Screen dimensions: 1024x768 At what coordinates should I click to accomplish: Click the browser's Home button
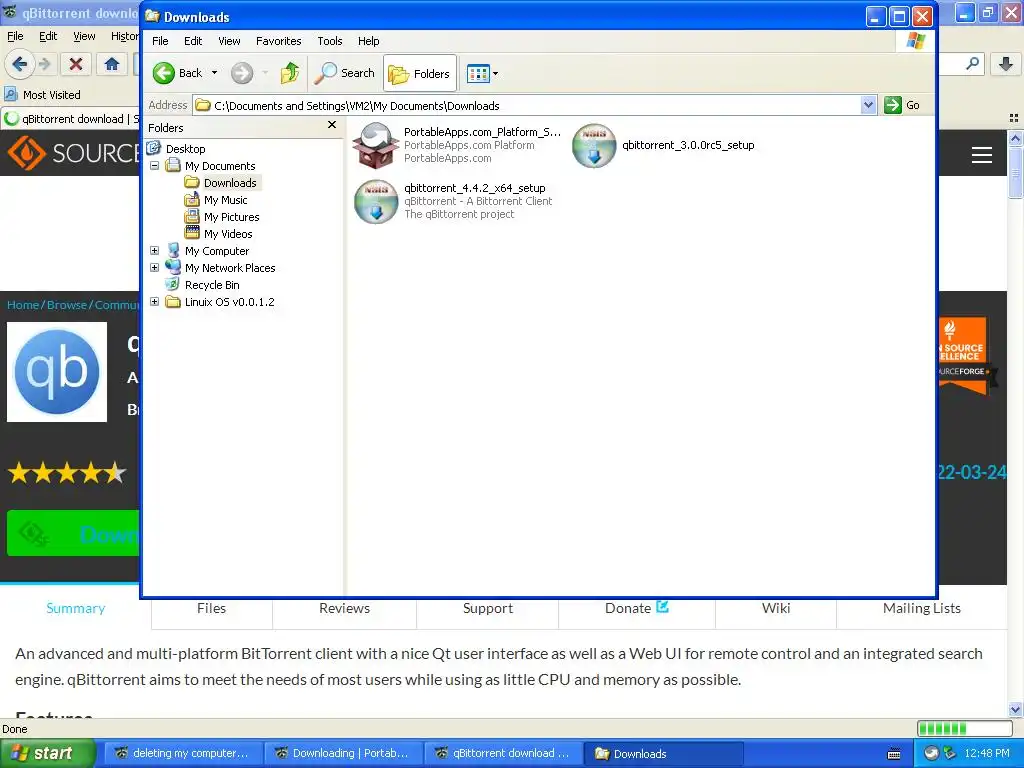[112, 64]
